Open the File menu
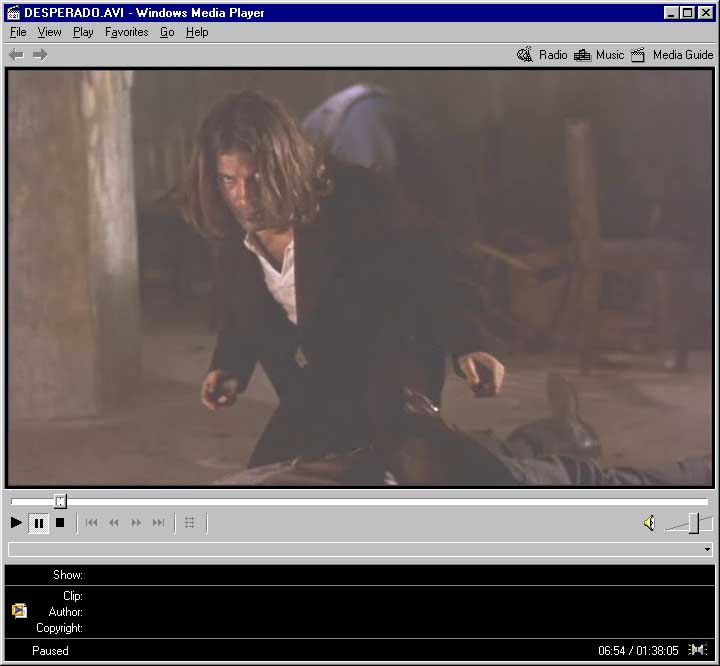 click(x=18, y=32)
